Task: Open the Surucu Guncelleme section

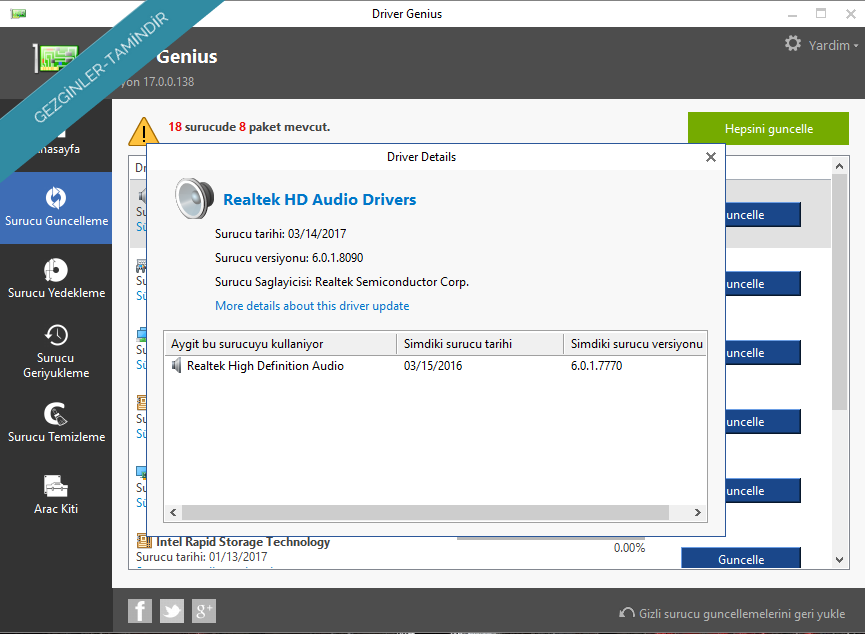Action: [56, 207]
